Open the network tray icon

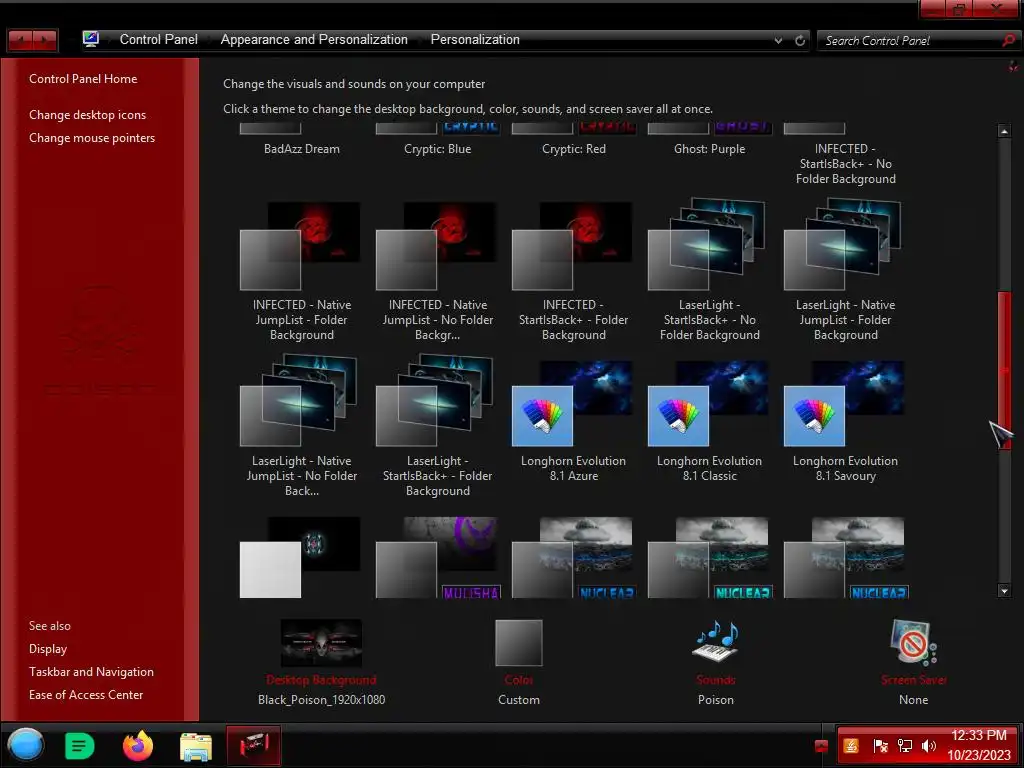pos(904,746)
